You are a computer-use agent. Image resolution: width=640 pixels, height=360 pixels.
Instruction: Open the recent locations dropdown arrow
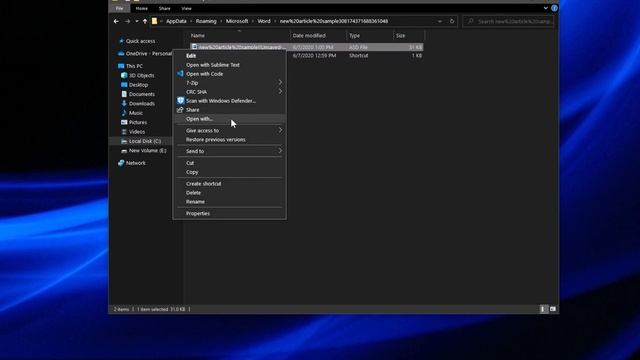tap(137, 21)
